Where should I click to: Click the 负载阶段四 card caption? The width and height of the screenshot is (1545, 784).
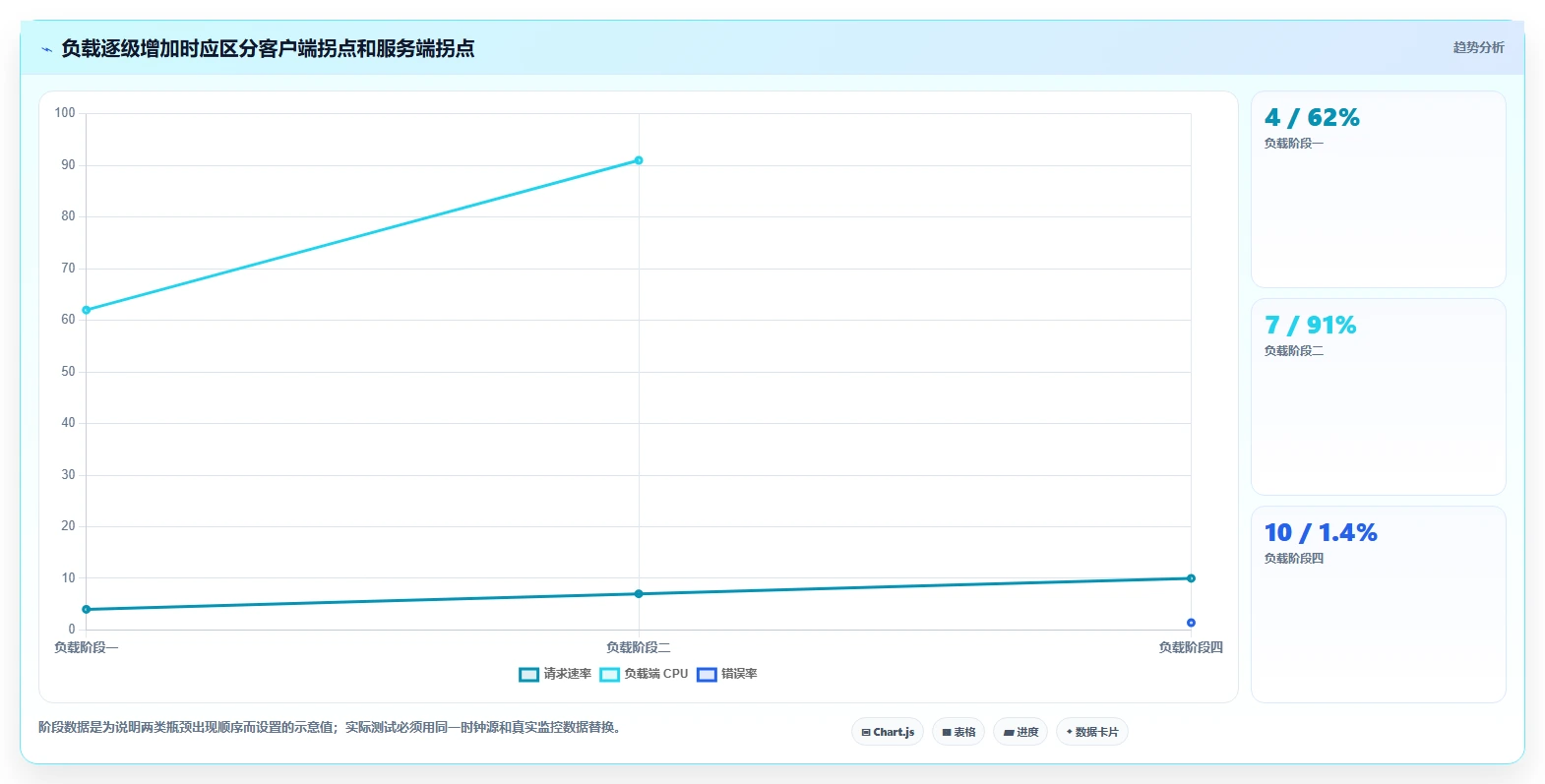(1294, 559)
